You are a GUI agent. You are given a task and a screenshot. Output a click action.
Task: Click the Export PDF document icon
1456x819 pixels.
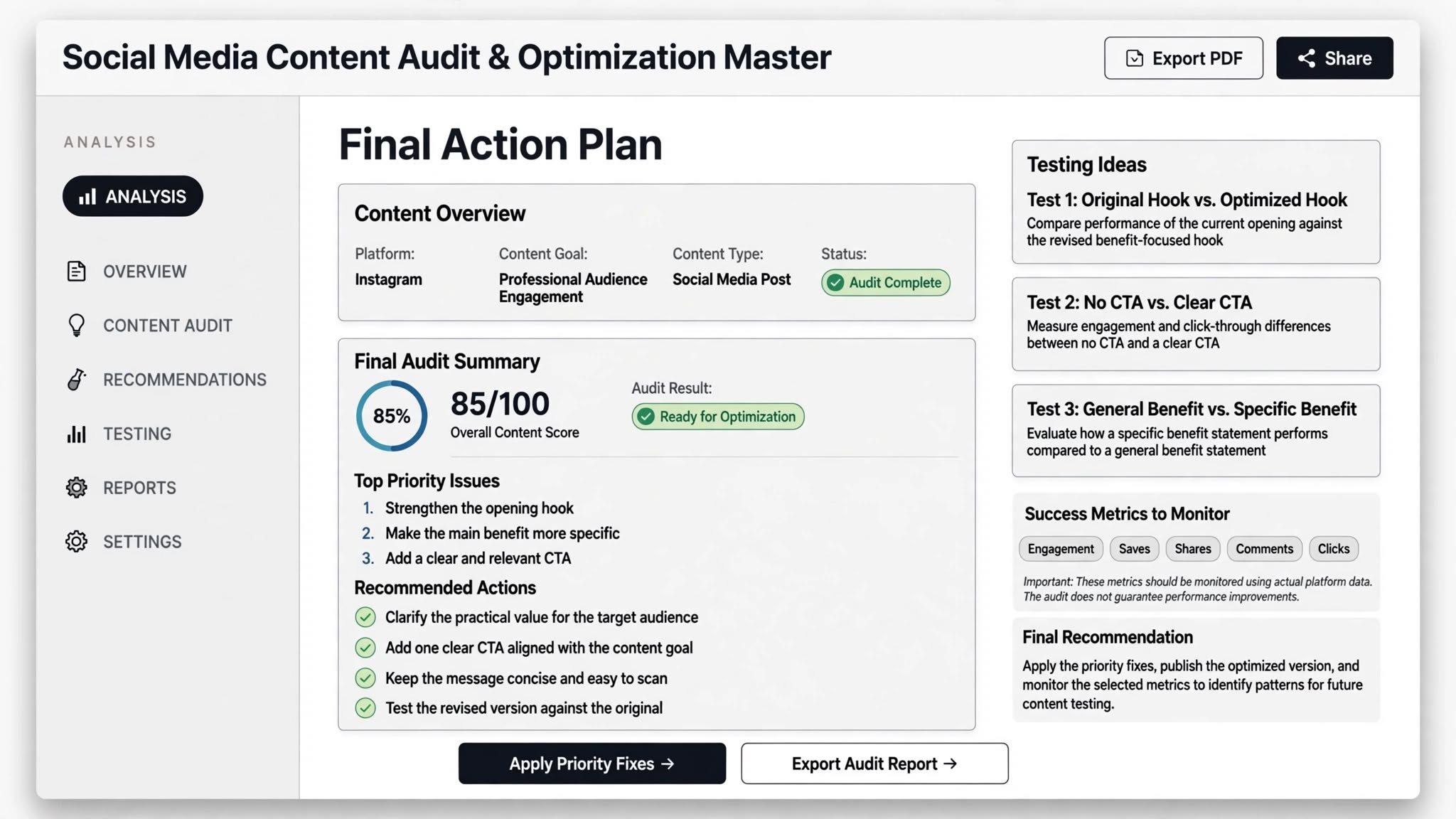tap(1135, 58)
